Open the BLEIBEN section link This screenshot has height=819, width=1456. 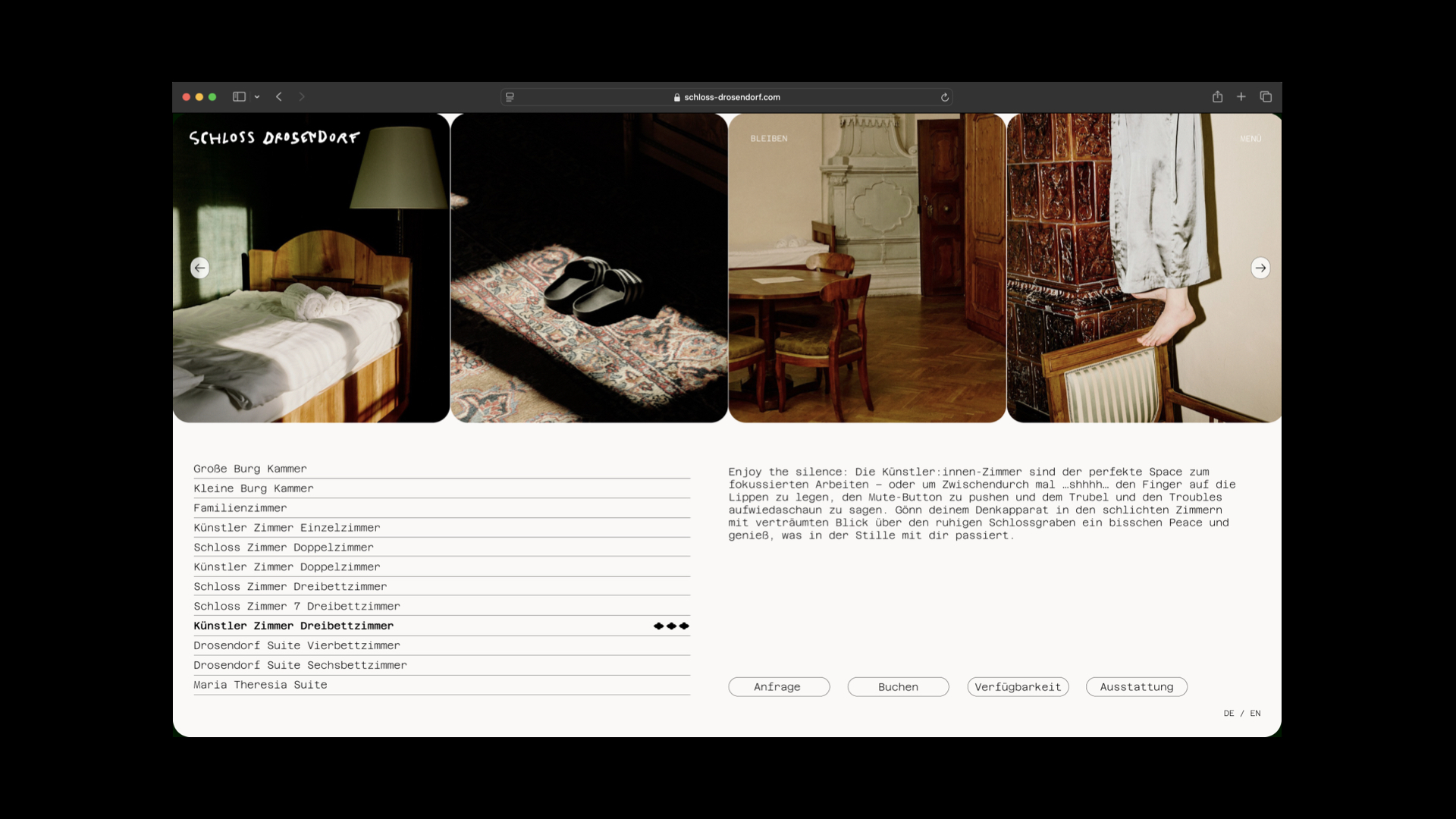coord(769,139)
